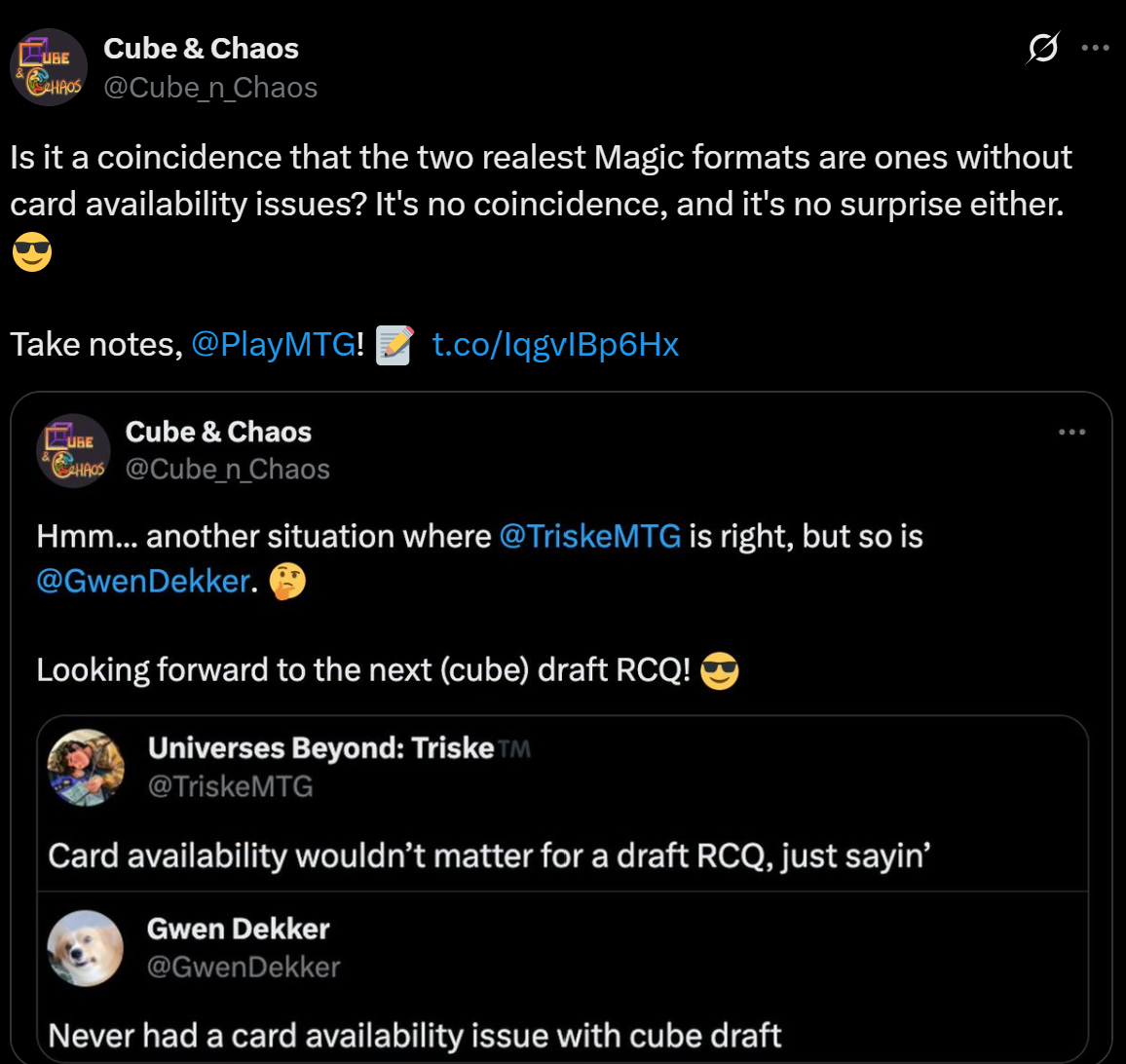
Task: Click the Cube & Chaos avatar on the main tweet
Action: (x=49, y=67)
